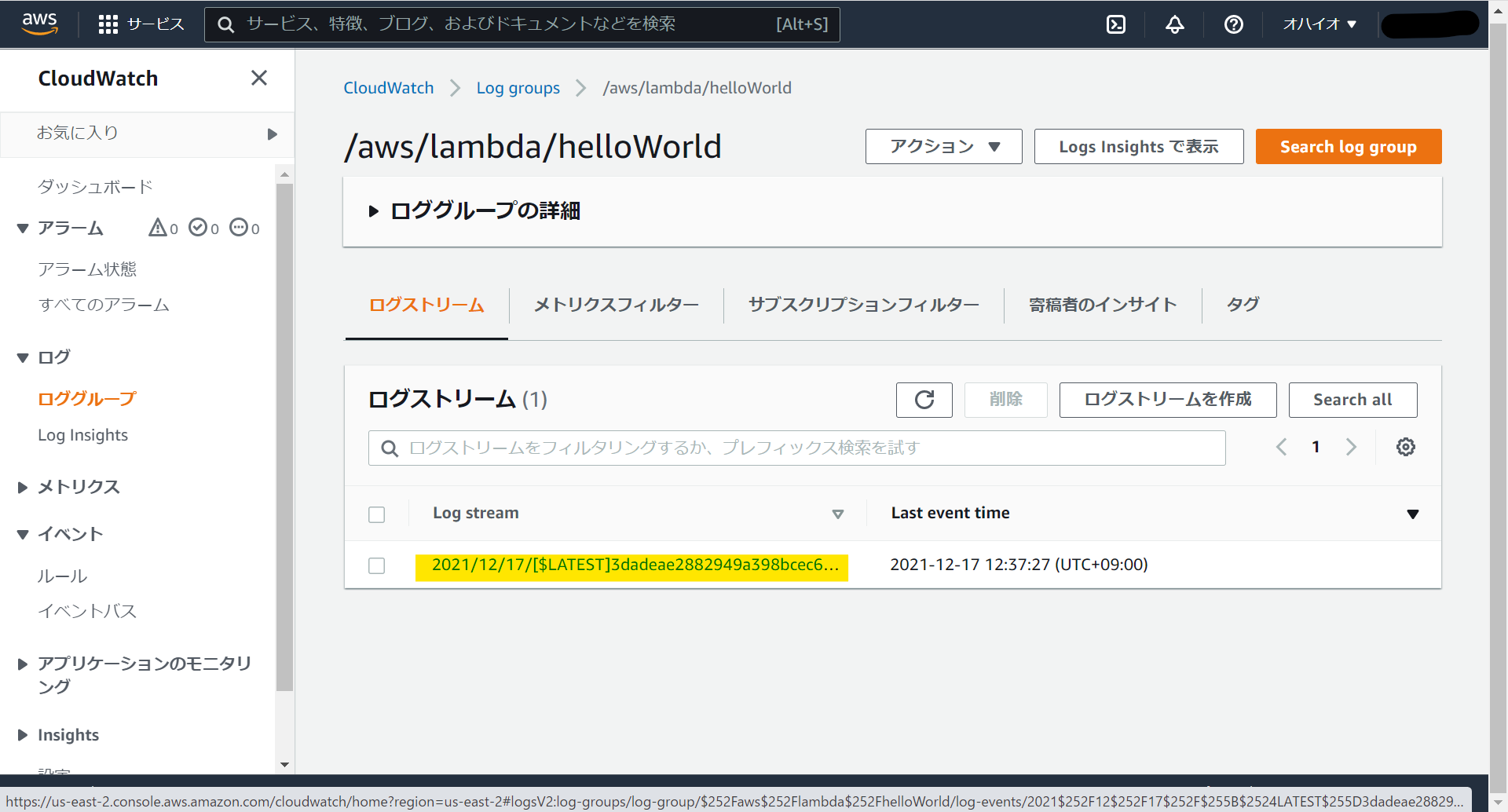Image resolution: width=1508 pixels, height=812 pixels.
Task: Collapse the ログ sidebar section
Action: tap(23, 357)
